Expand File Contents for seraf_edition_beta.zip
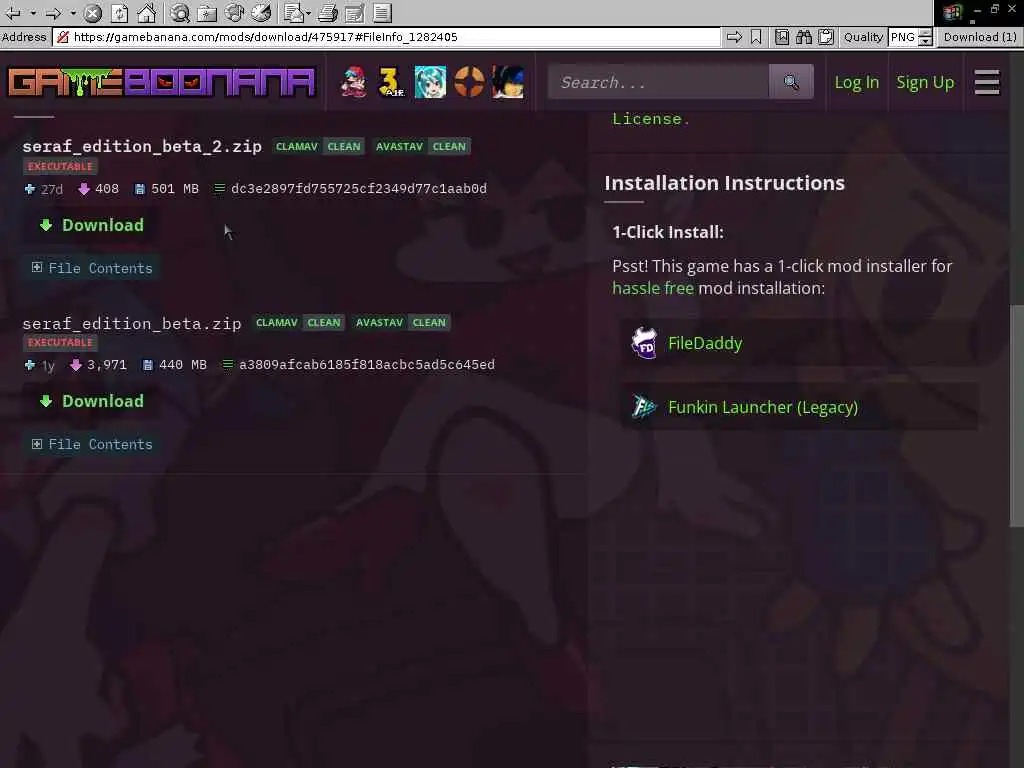The height and width of the screenshot is (768, 1024). [92, 444]
